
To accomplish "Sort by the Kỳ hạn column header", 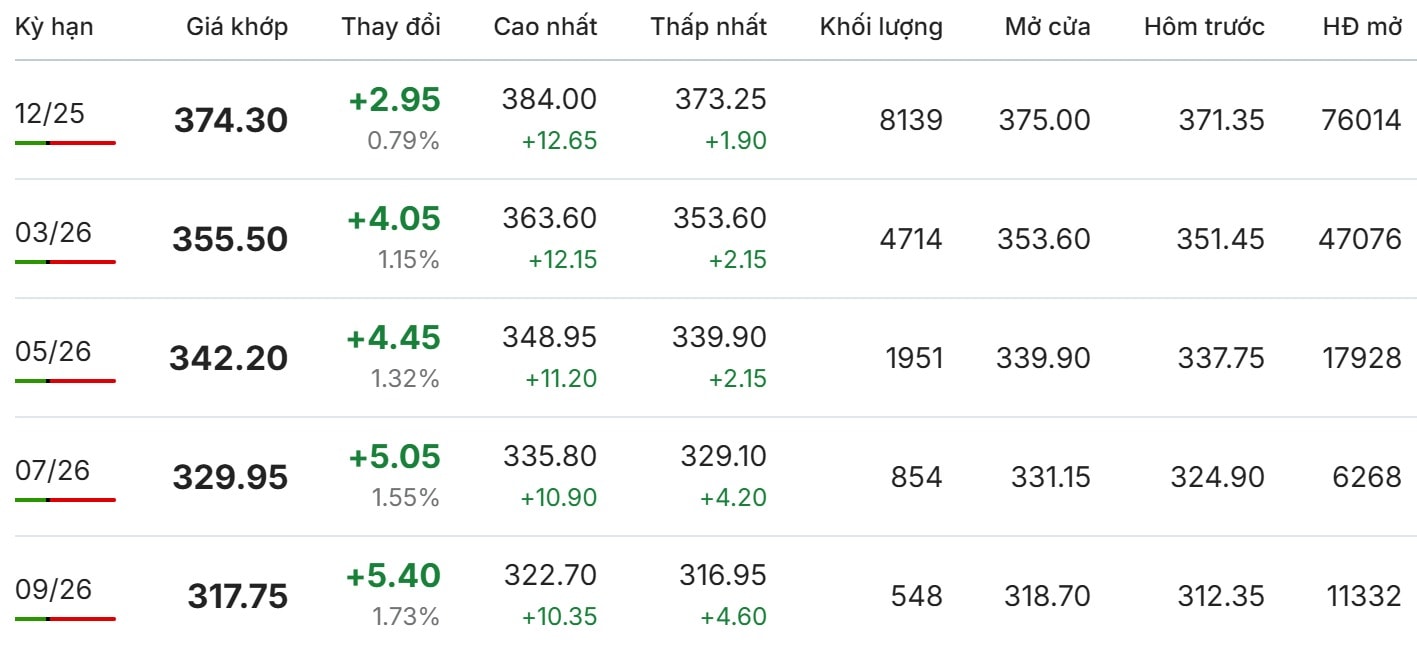I will (x=54, y=27).
